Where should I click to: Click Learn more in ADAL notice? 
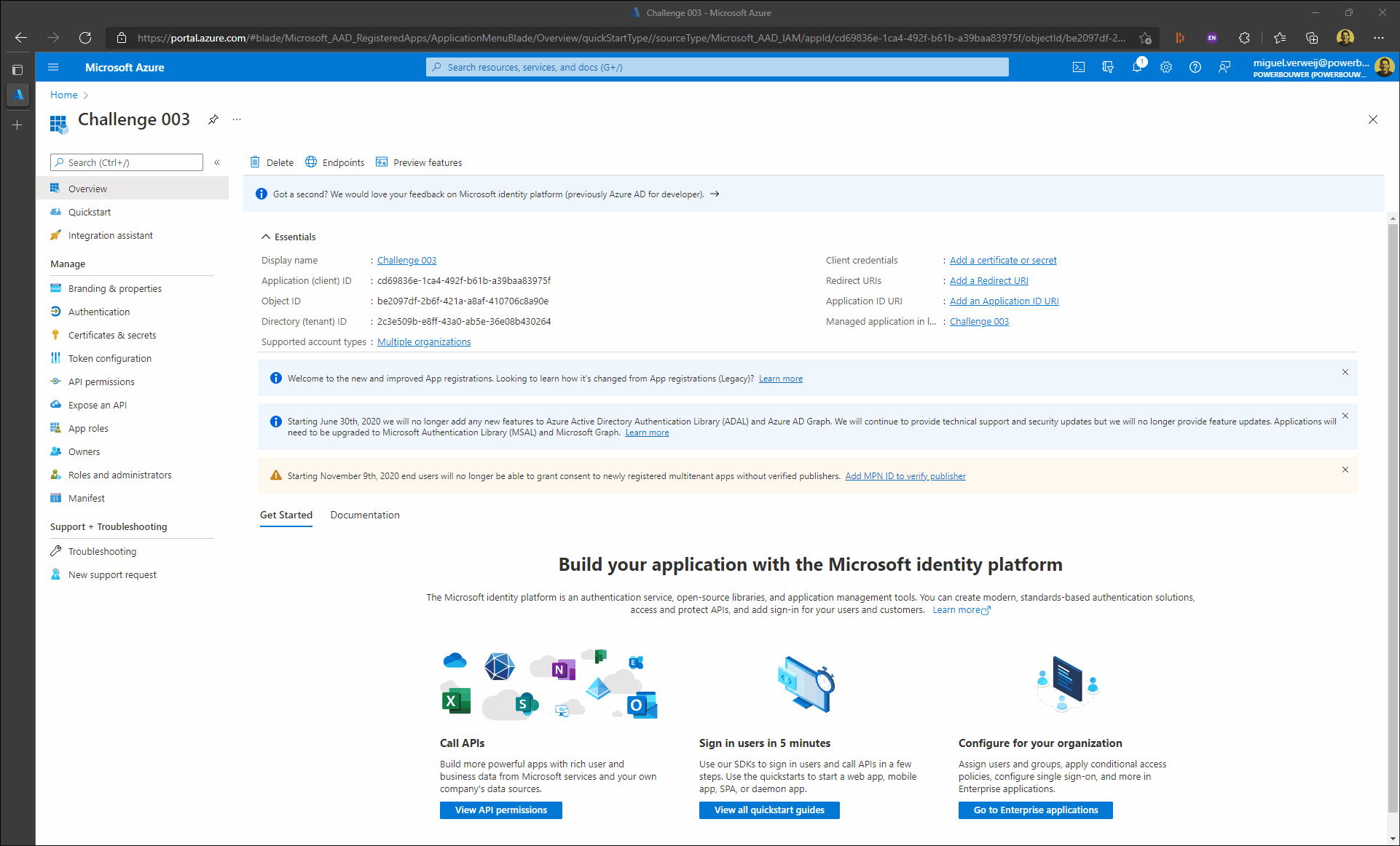tap(647, 432)
